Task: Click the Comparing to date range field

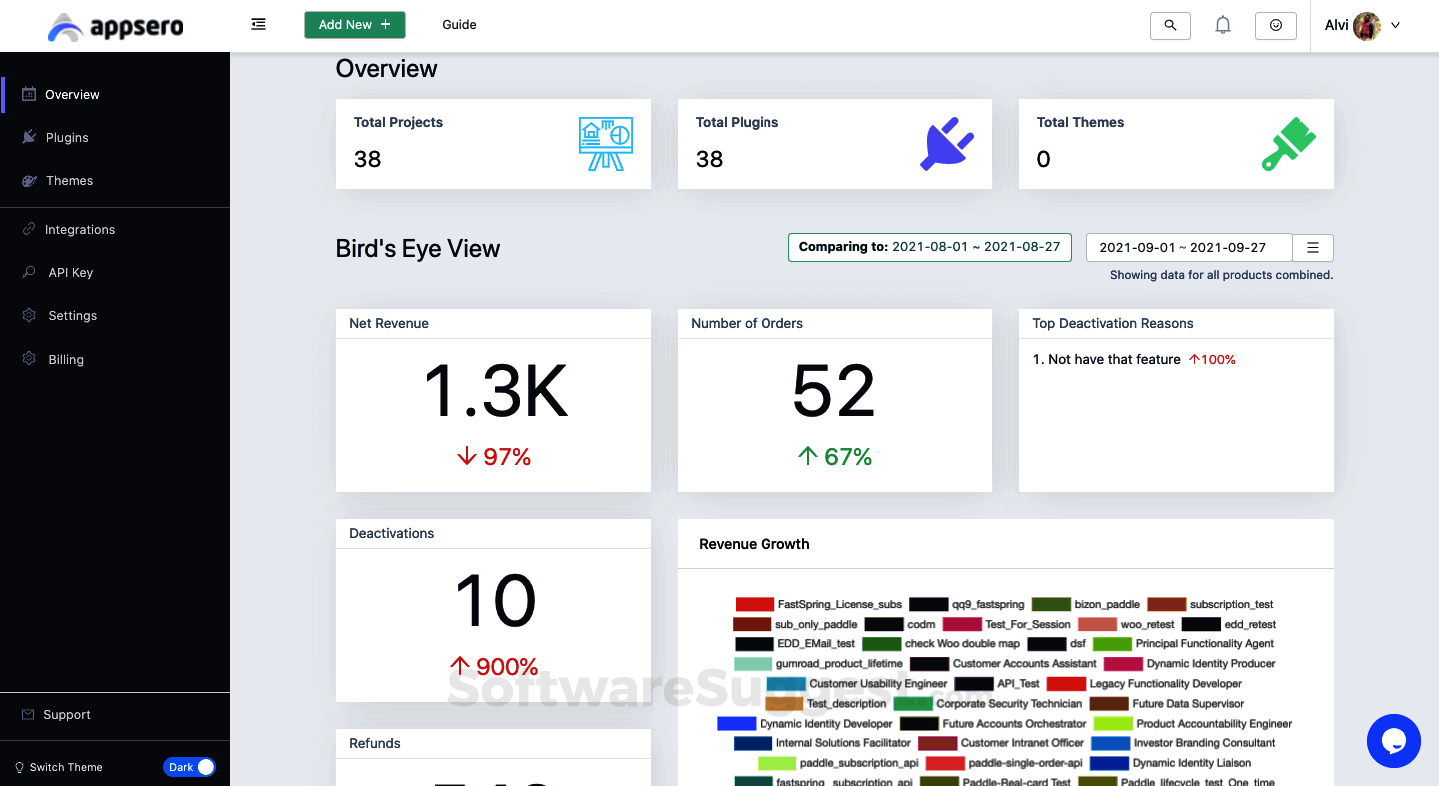Action: point(929,247)
